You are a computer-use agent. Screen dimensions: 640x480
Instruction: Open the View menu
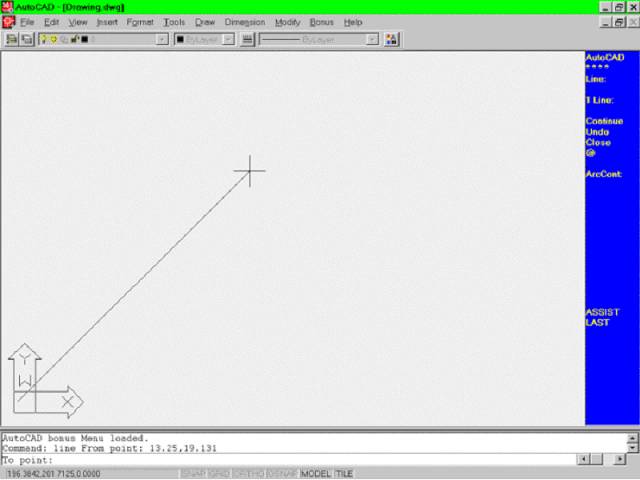click(78, 22)
